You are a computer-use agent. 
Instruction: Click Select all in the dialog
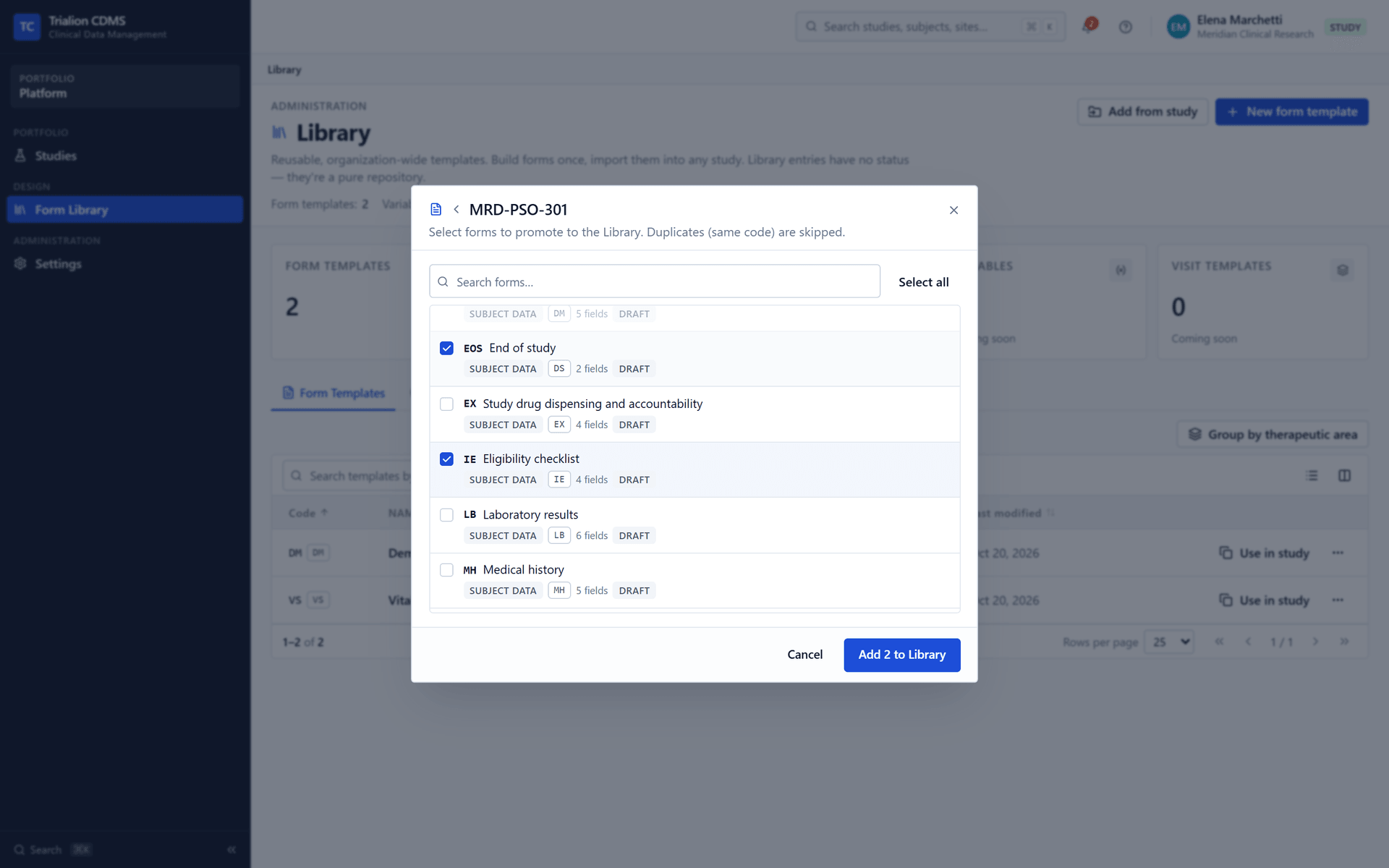(923, 282)
